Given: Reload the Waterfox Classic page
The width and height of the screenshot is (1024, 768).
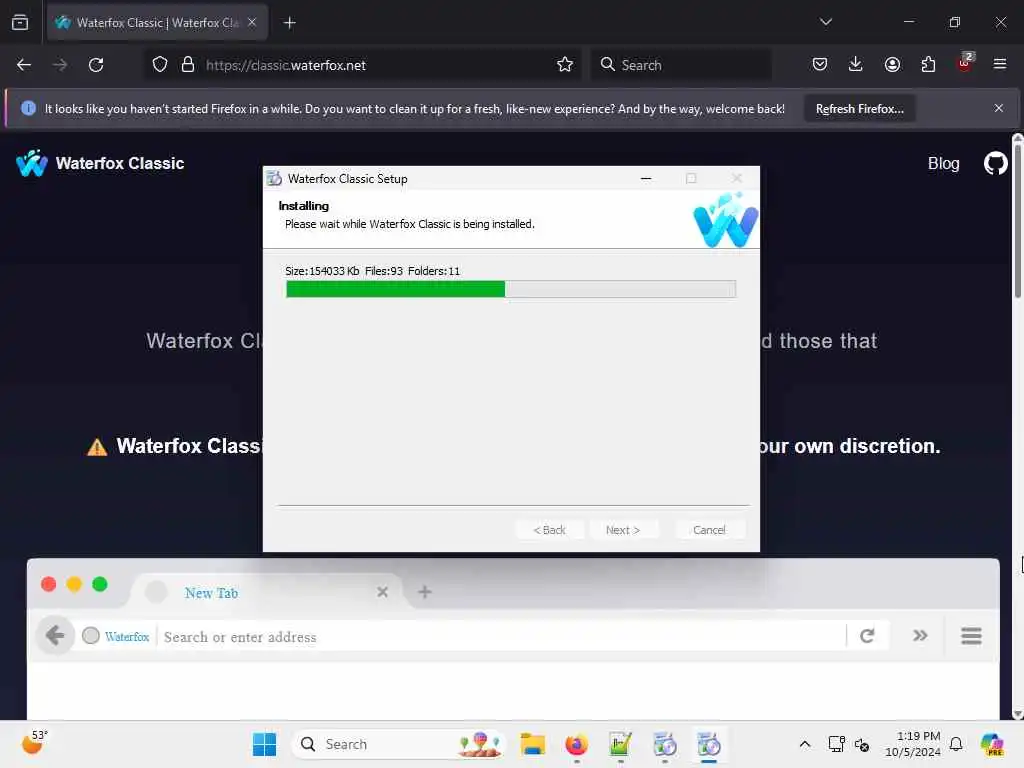Looking at the screenshot, I should point(96,65).
